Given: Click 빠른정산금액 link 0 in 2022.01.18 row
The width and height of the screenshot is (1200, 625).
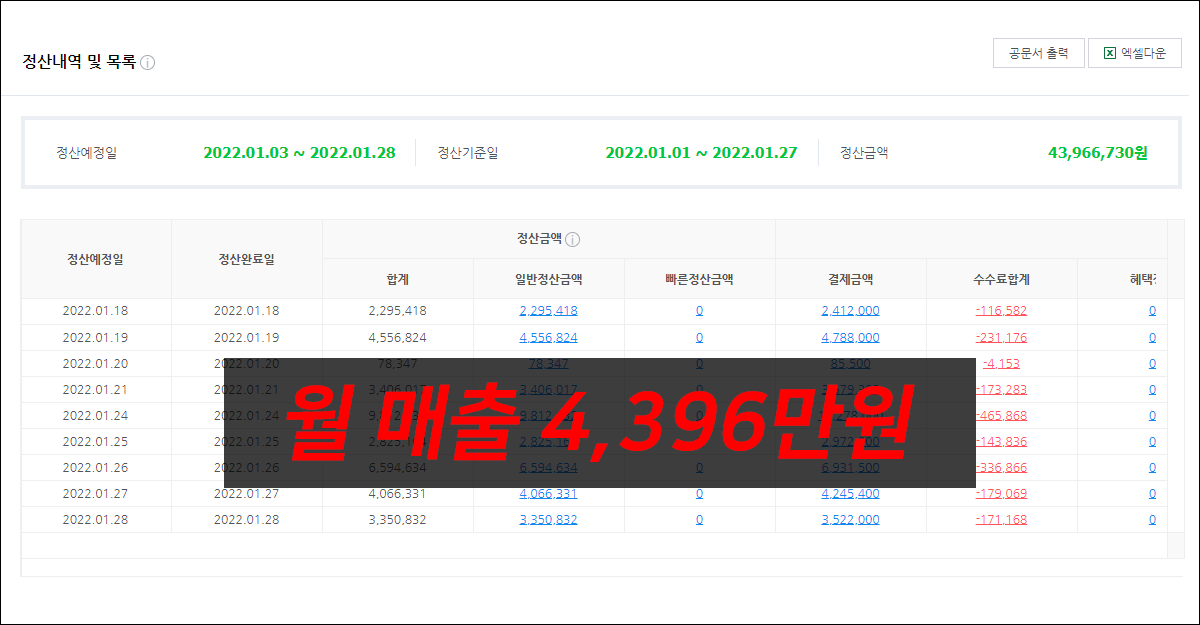Looking at the screenshot, I should 699,311.
